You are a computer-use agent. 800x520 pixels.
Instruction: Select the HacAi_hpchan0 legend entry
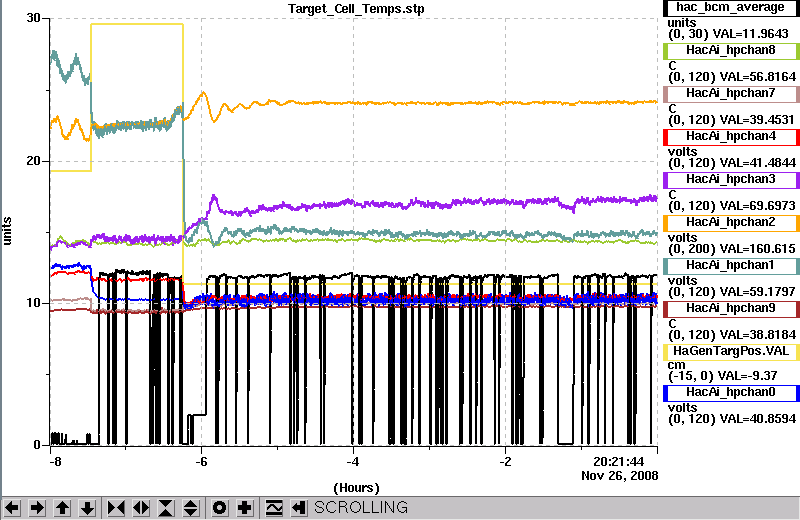731,392
